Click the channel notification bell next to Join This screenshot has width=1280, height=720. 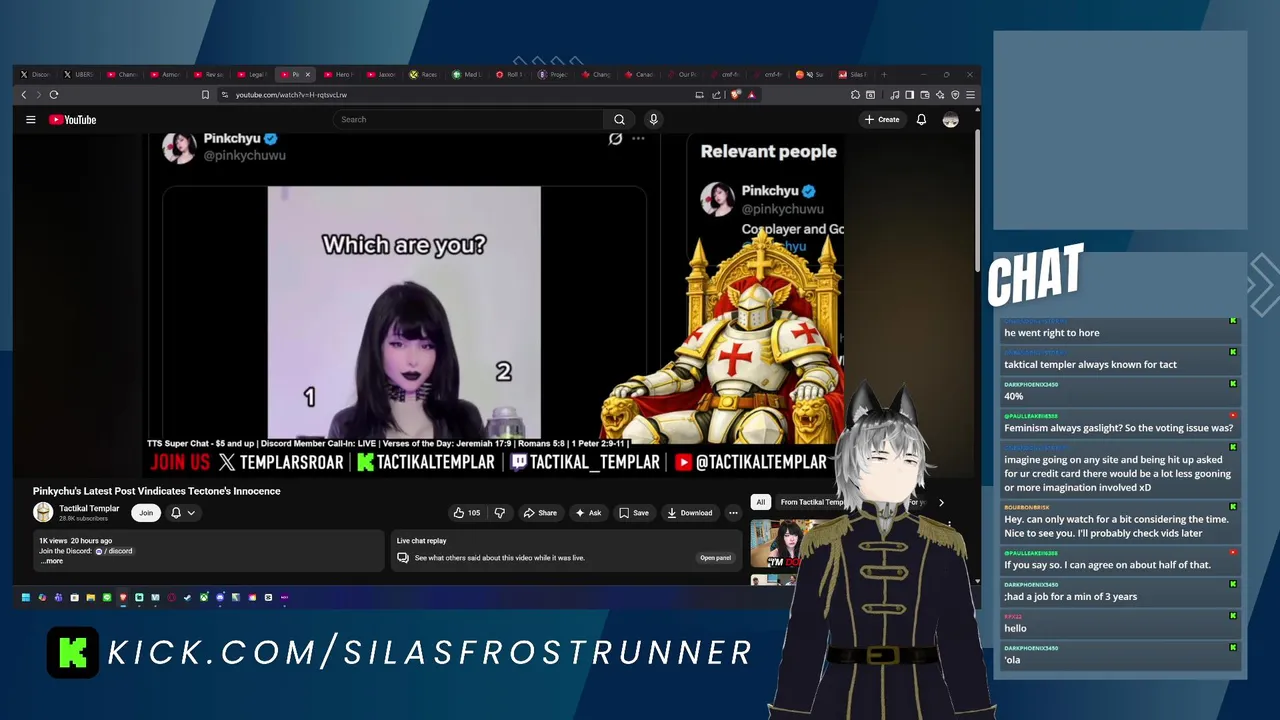[x=176, y=513]
